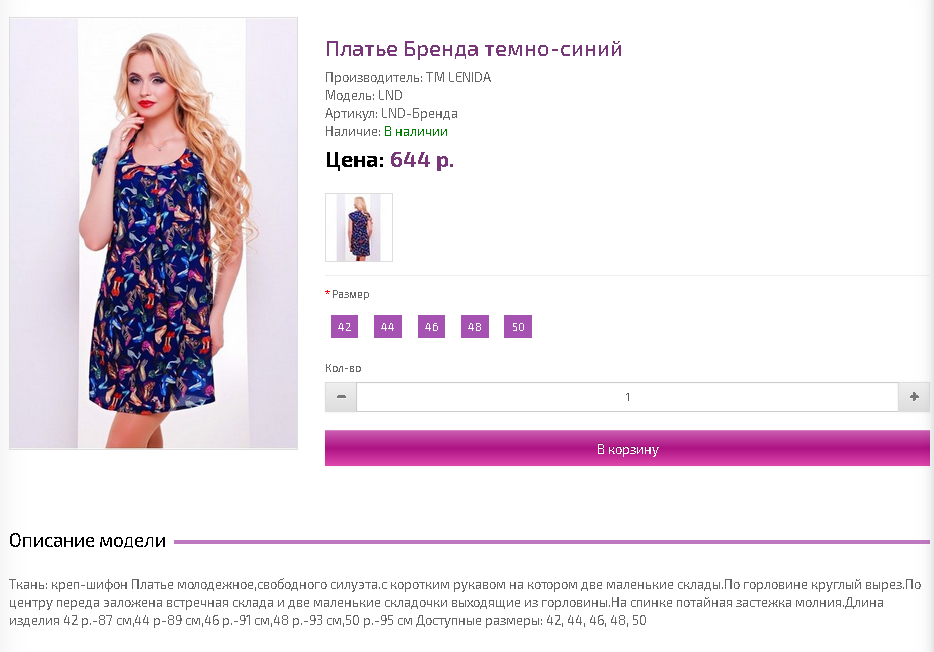Screen dimensions: 934x652
Task: Choose size 44 option
Action: tap(388, 326)
